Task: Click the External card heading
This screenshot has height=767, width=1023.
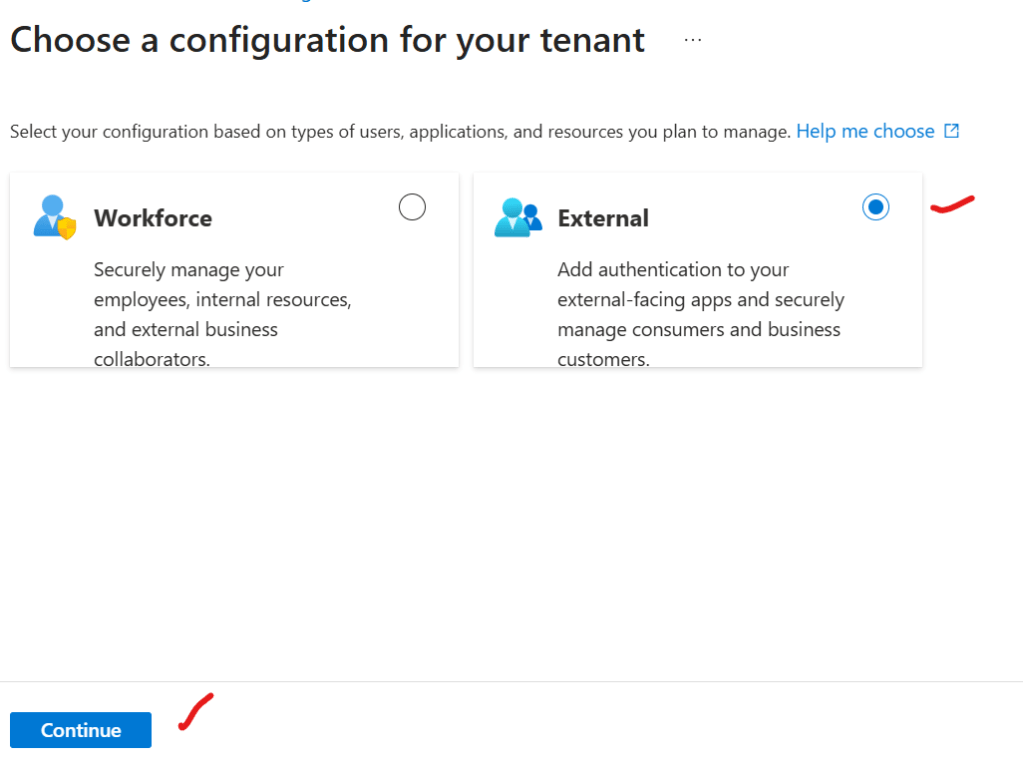Action: click(603, 218)
